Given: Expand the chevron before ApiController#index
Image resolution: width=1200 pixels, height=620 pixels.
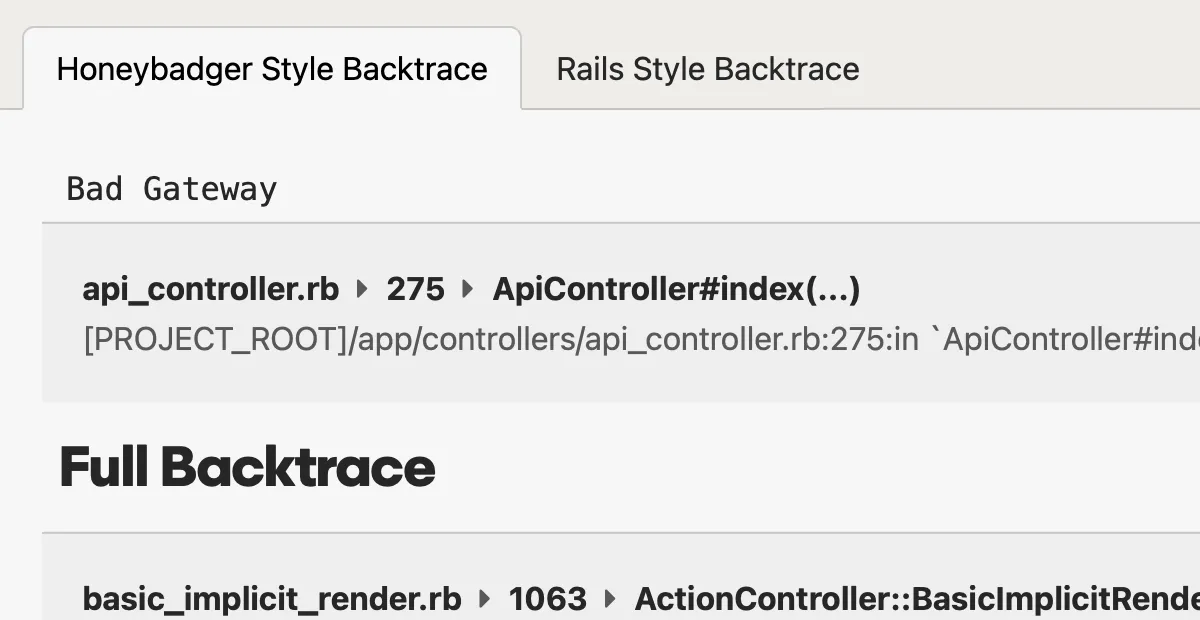Looking at the screenshot, I should coord(467,289).
